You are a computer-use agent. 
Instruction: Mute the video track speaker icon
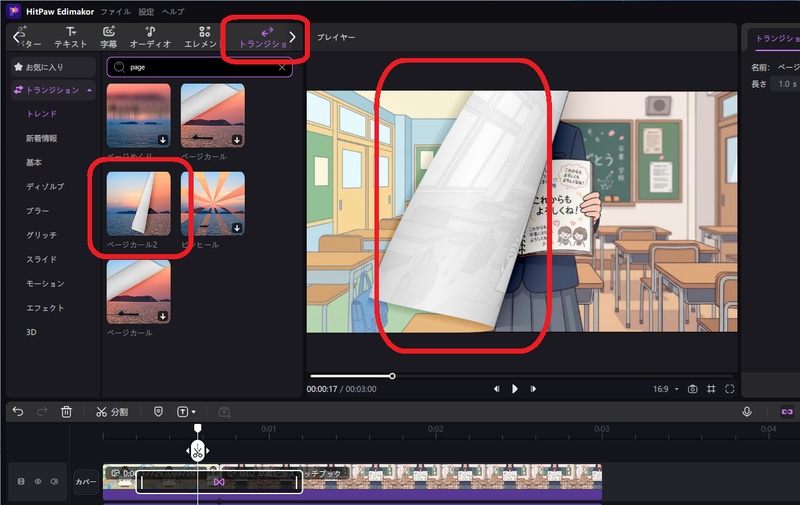point(54,482)
